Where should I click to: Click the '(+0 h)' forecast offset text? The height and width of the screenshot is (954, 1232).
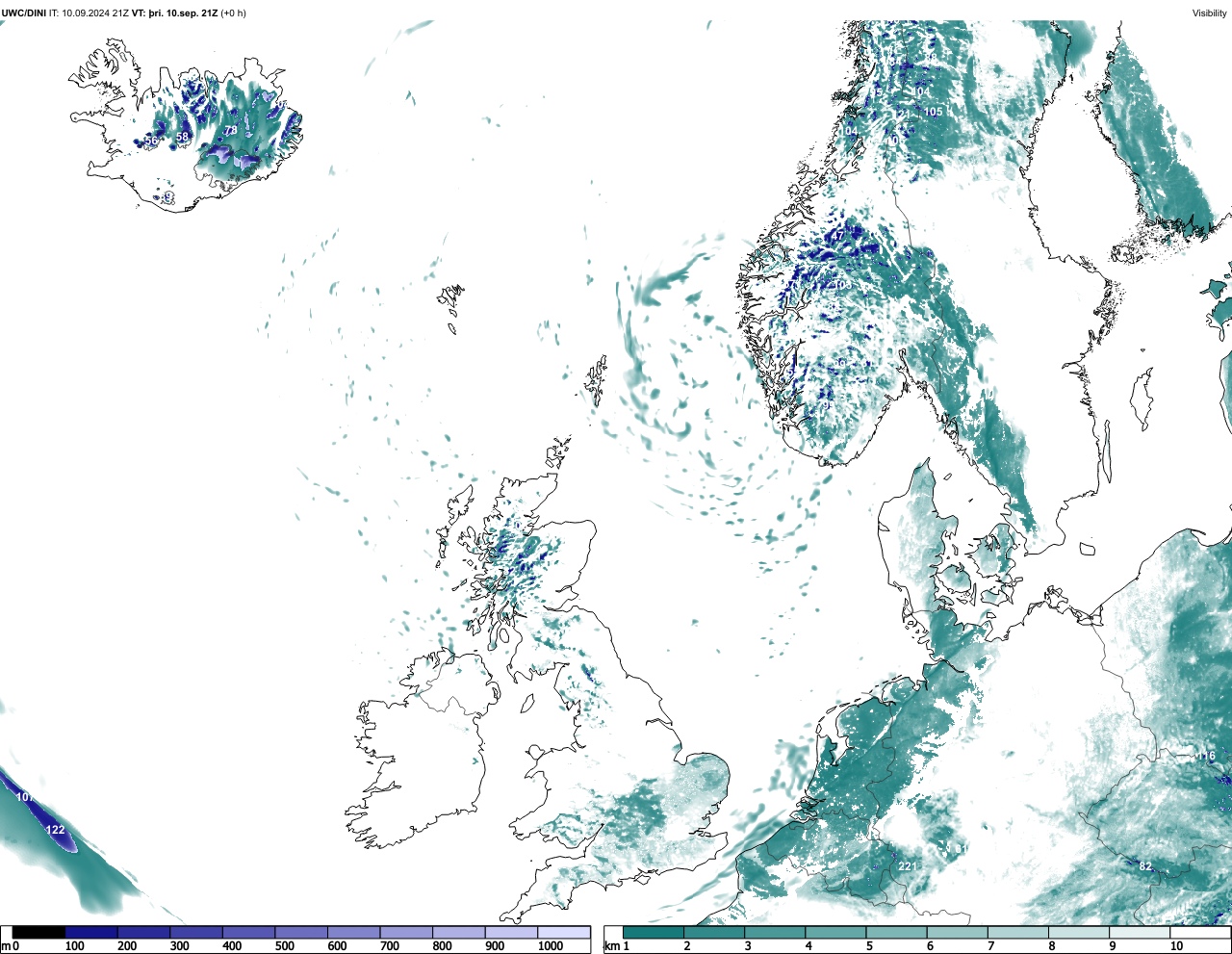(x=233, y=13)
